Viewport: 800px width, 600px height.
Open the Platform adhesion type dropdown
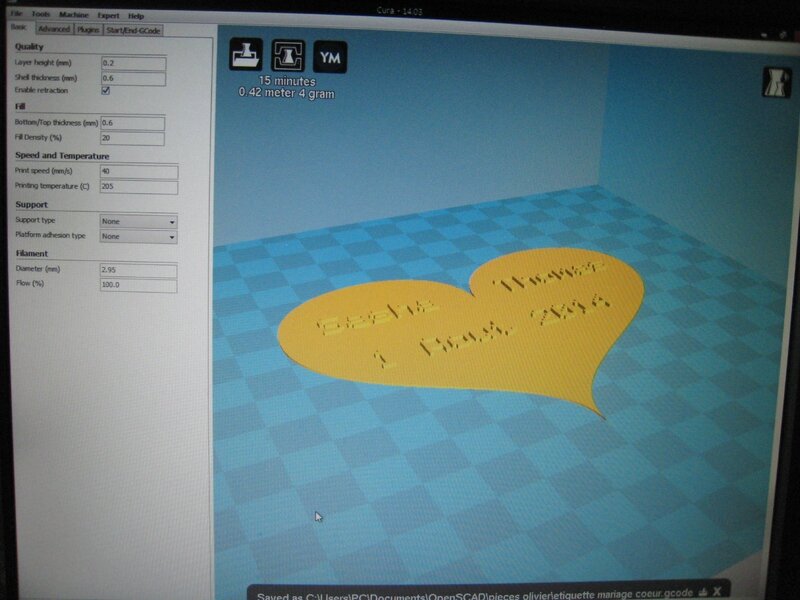138,236
